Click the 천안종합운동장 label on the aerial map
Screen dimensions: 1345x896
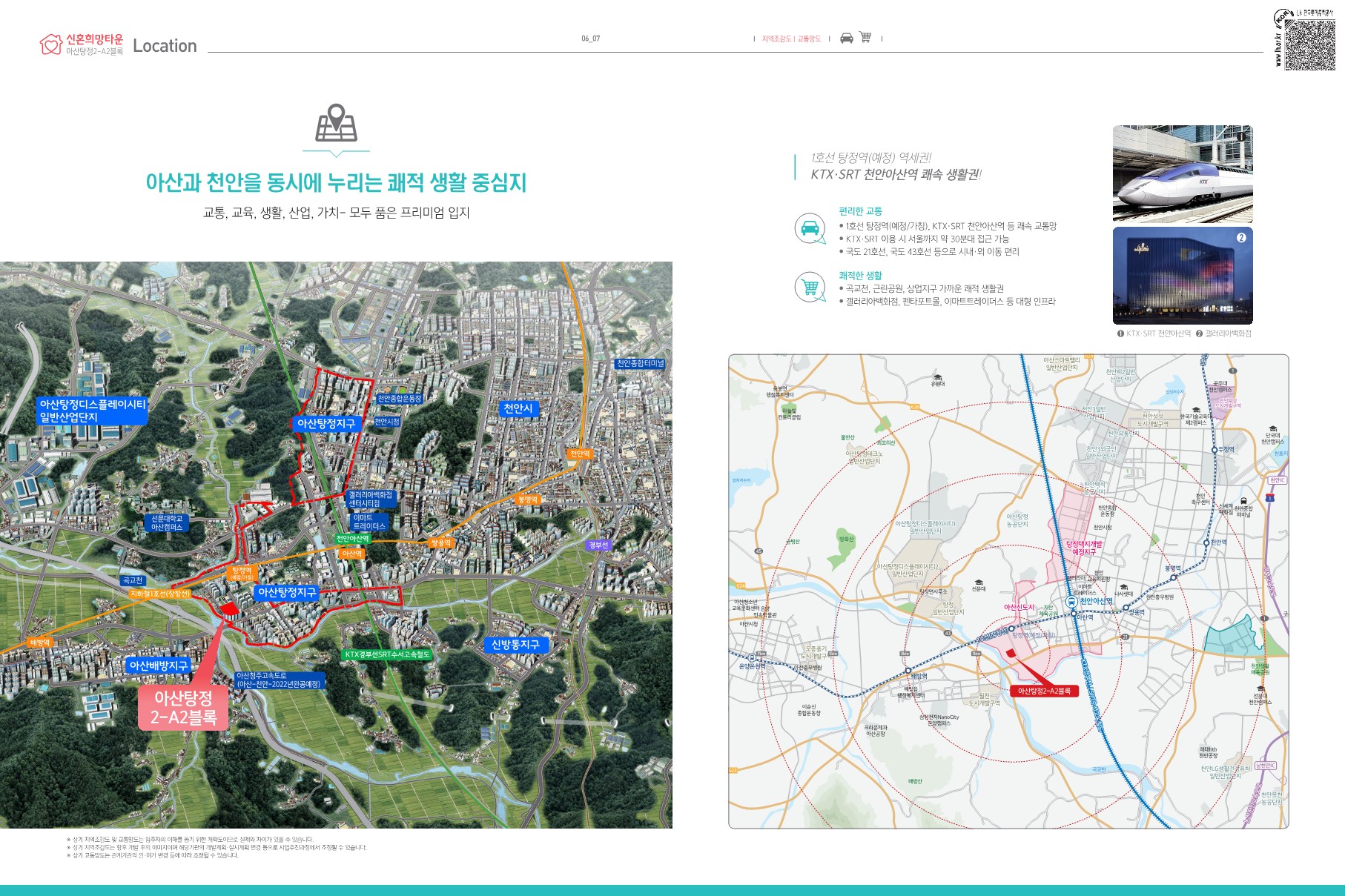(x=400, y=399)
